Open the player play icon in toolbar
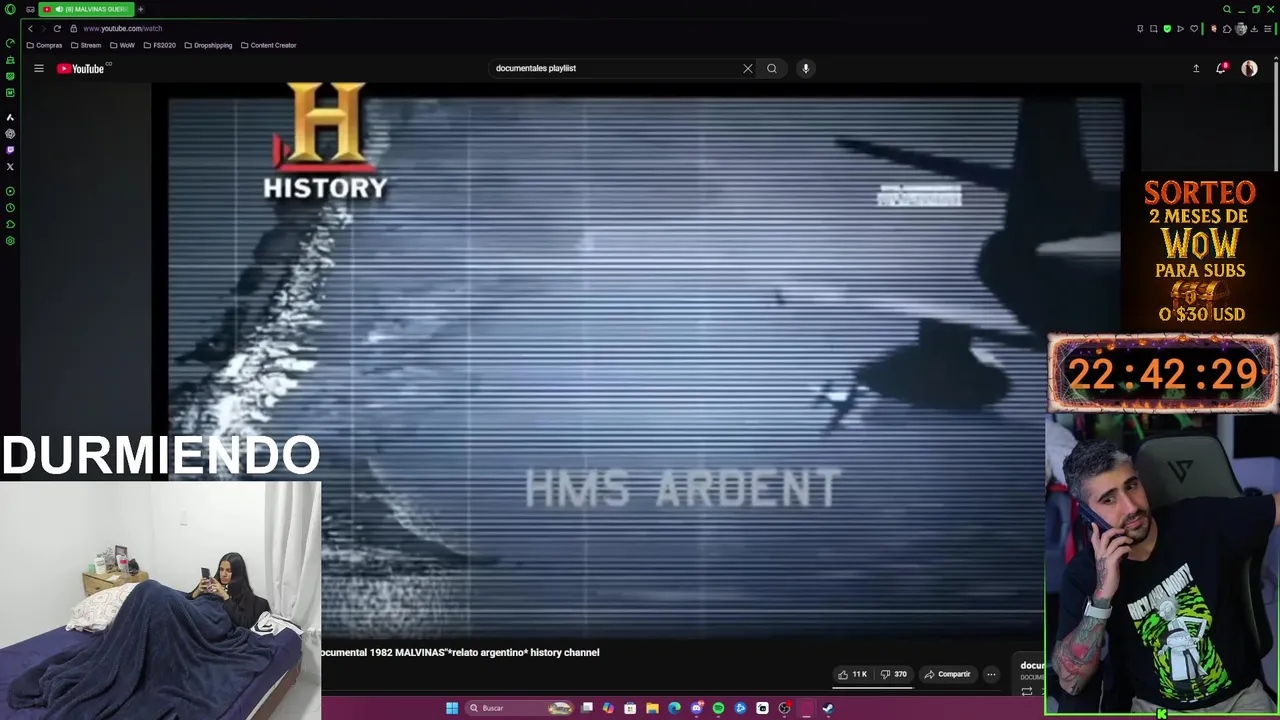This screenshot has height=720, width=1280. click(x=1180, y=28)
